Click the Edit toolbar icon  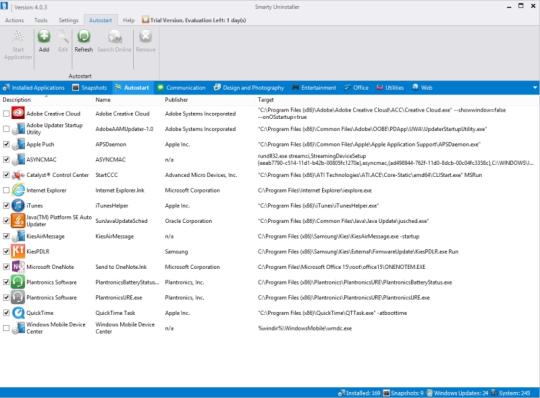pyautogui.click(x=63, y=36)
